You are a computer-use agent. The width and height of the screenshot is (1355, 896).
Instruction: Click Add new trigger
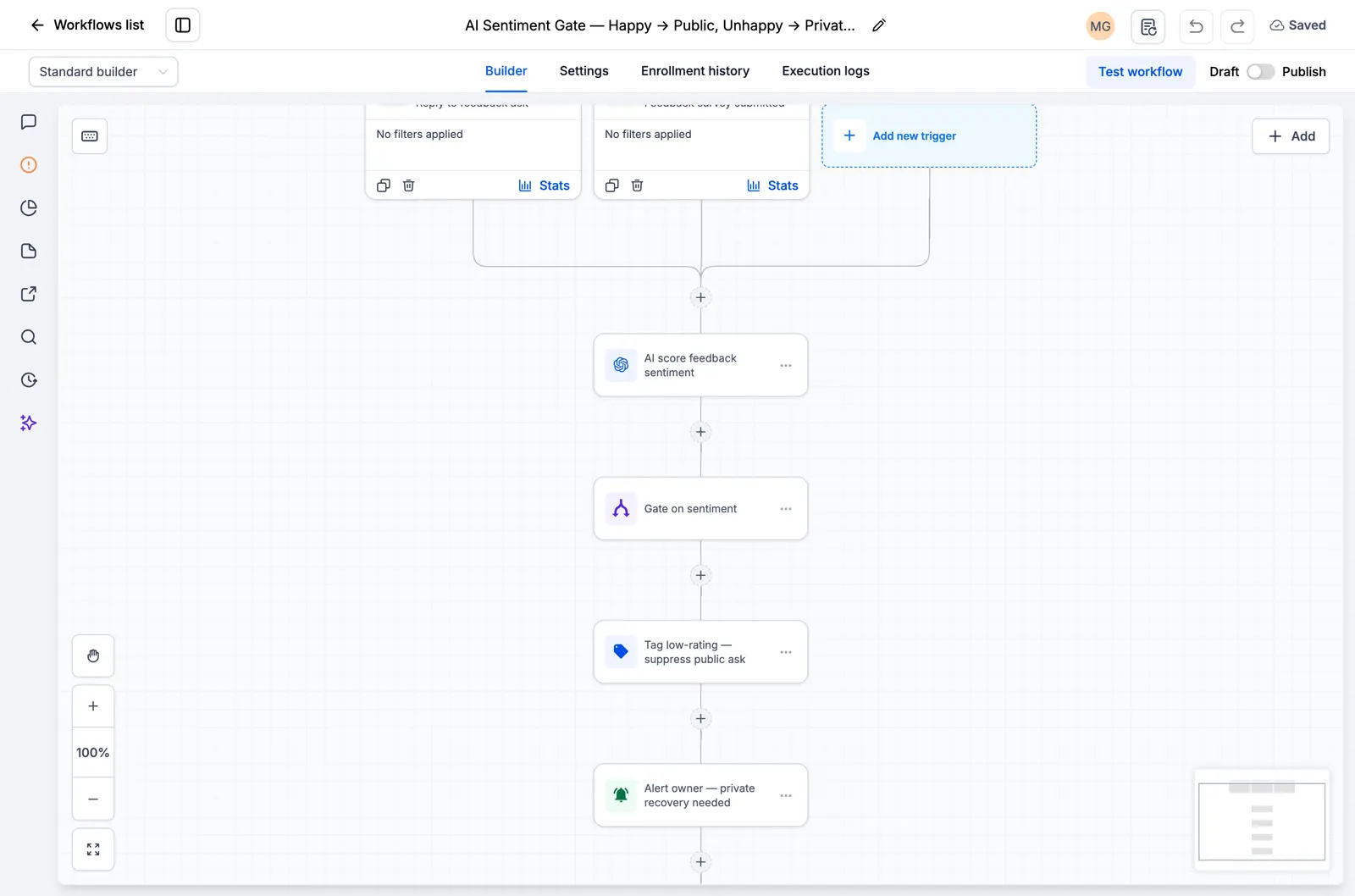pos(929,136)
